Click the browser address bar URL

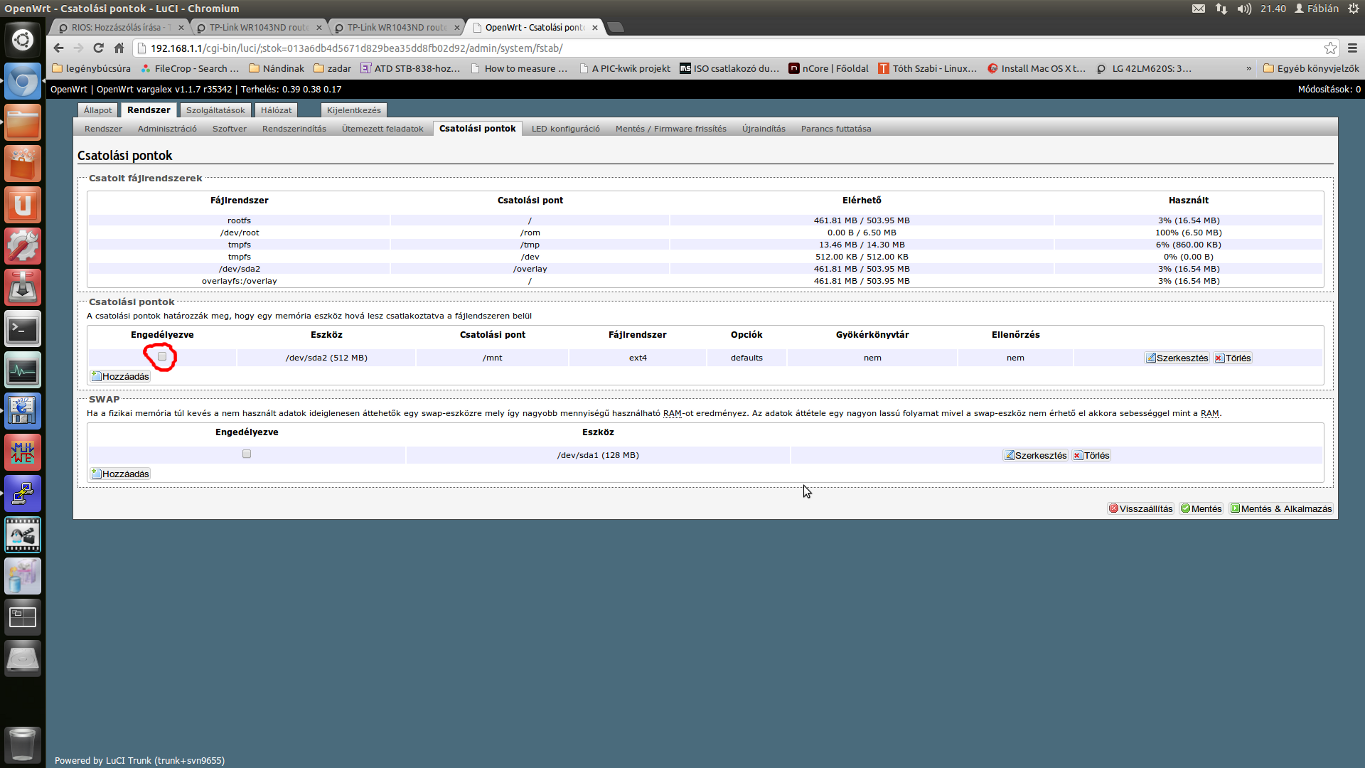356,47
